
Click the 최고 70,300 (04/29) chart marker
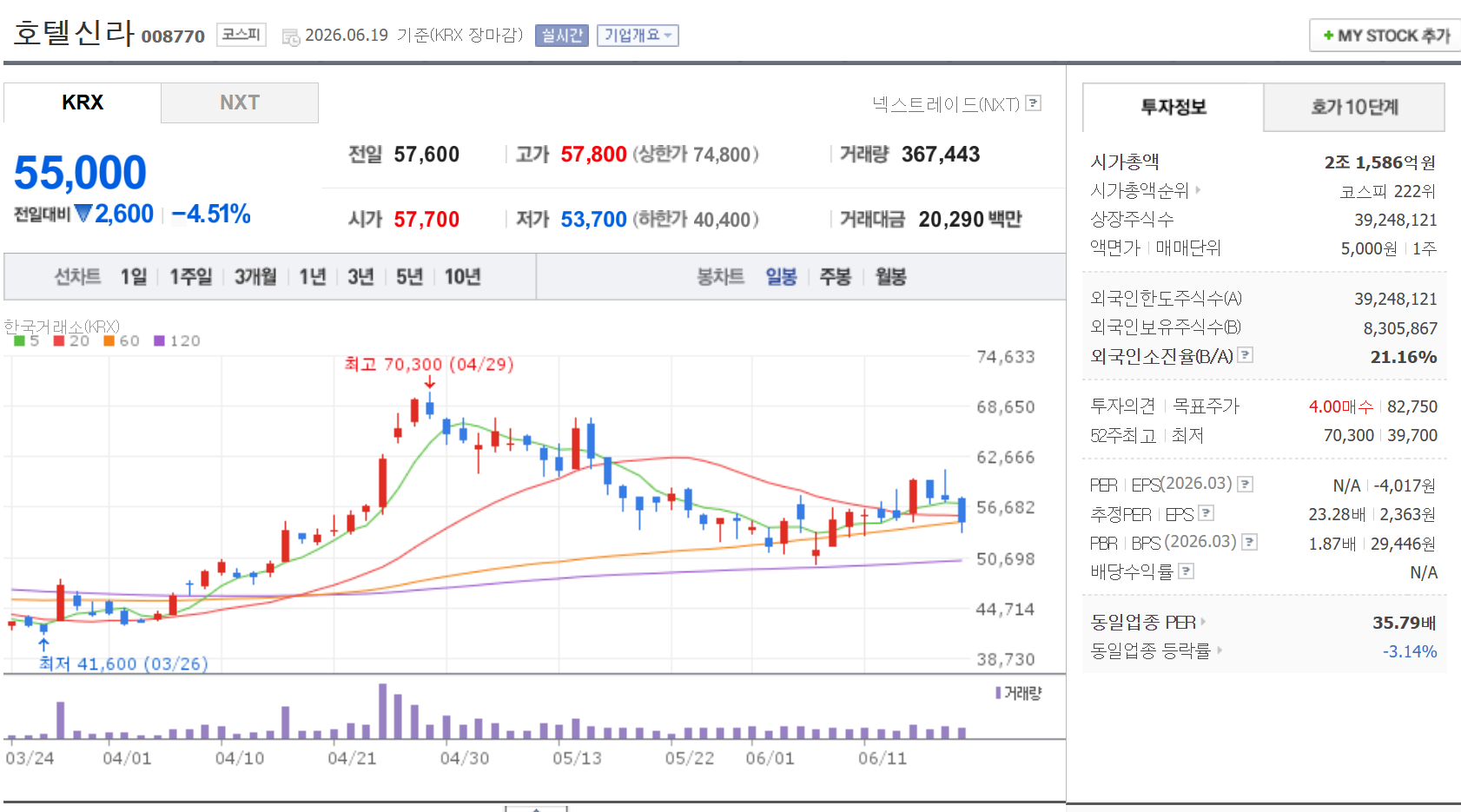click(429, 365)
